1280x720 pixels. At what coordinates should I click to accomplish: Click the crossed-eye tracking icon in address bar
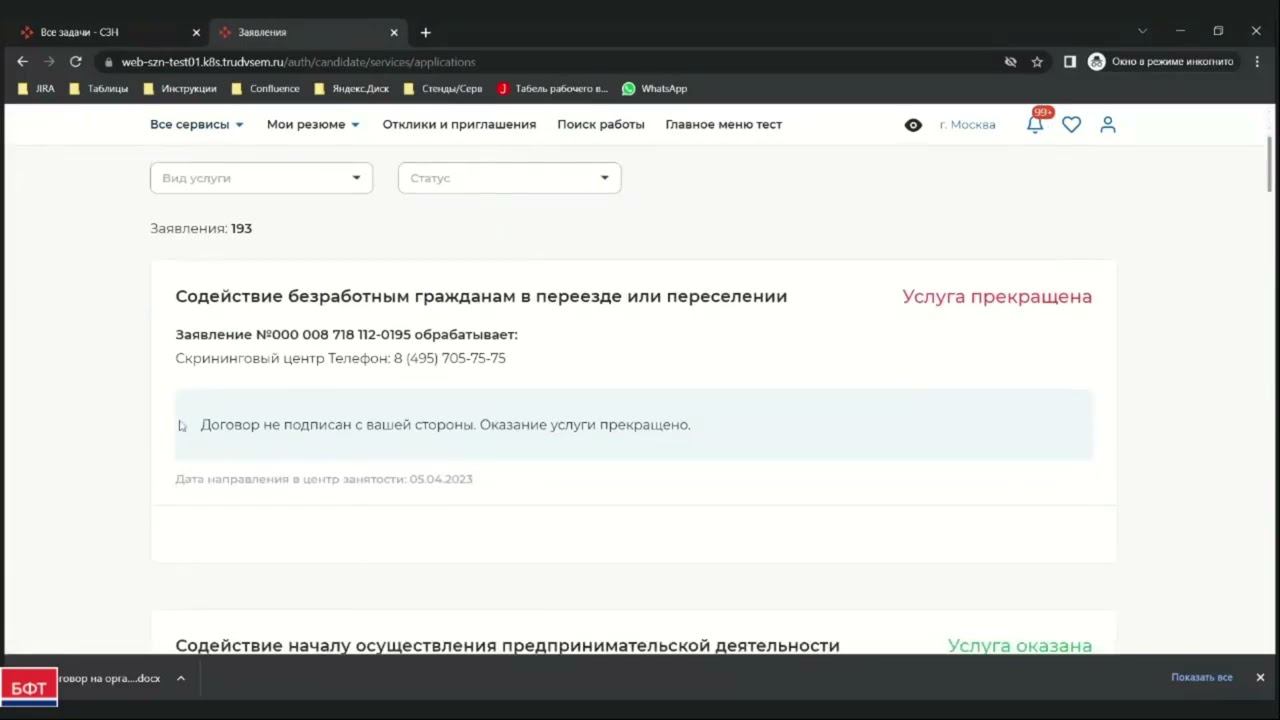[1010, 61]
